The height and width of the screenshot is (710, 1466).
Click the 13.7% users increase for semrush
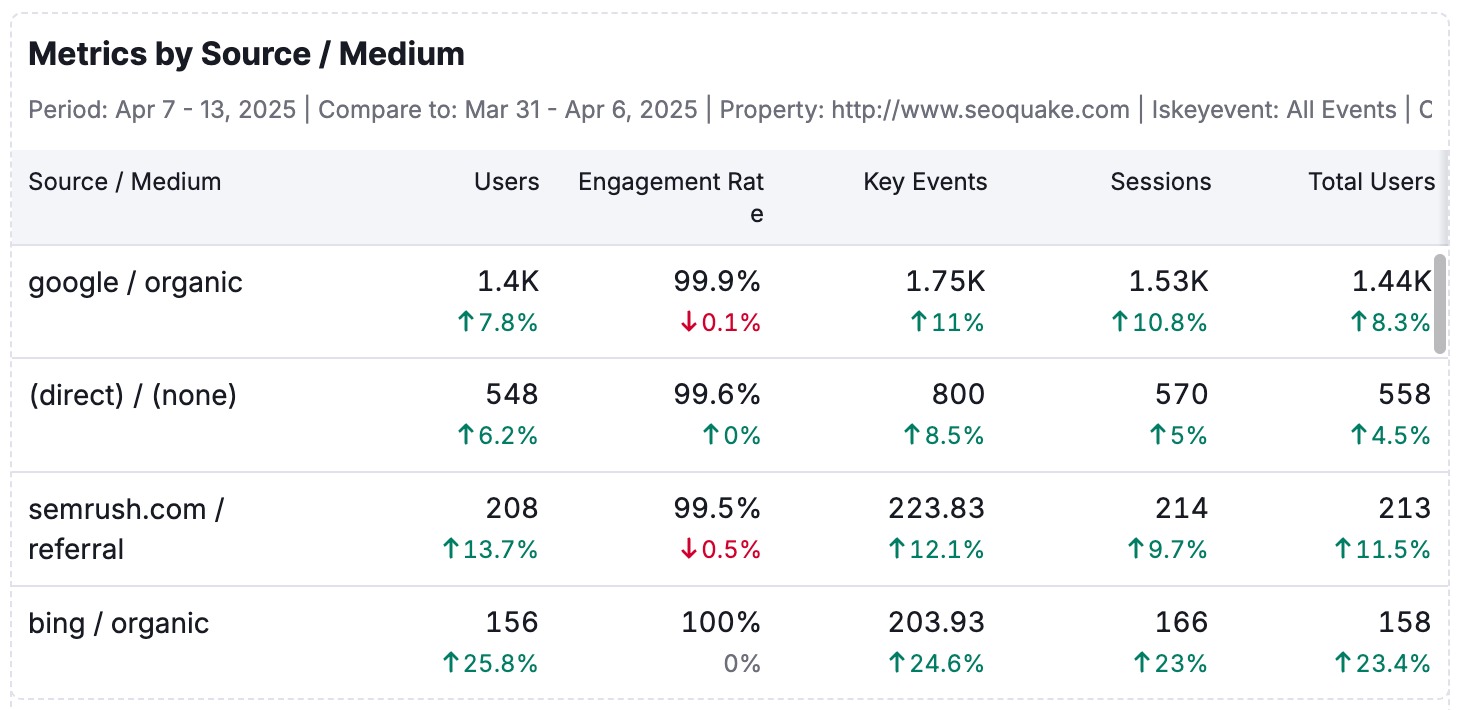point(490,550)
